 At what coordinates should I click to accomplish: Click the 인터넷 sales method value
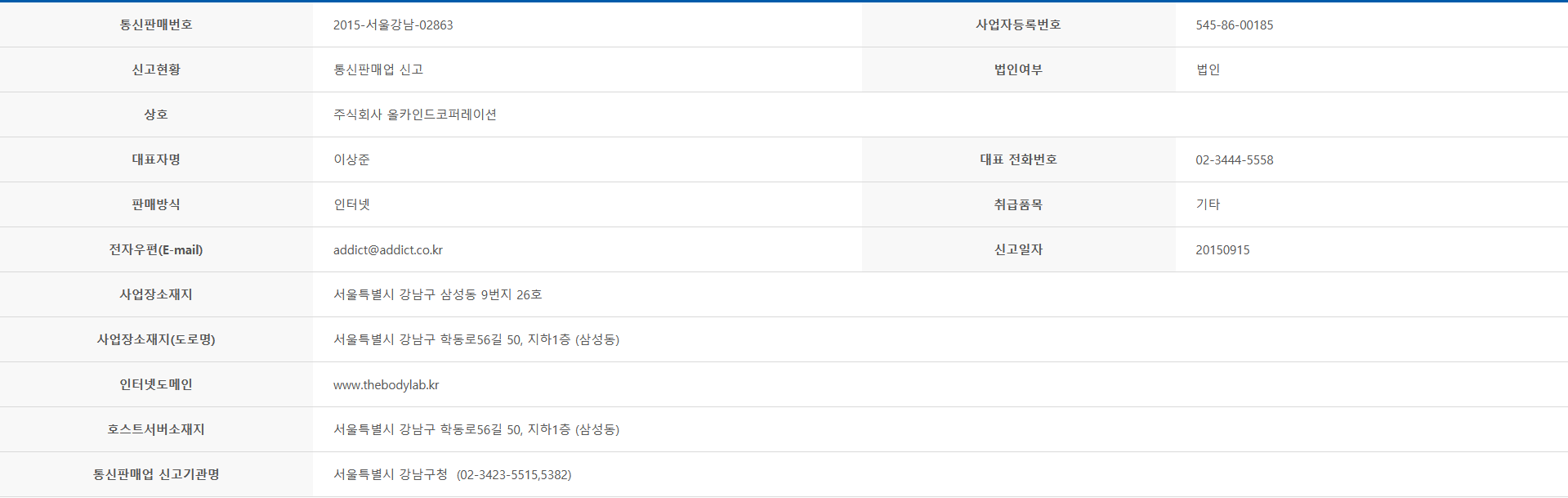(351, 204)
